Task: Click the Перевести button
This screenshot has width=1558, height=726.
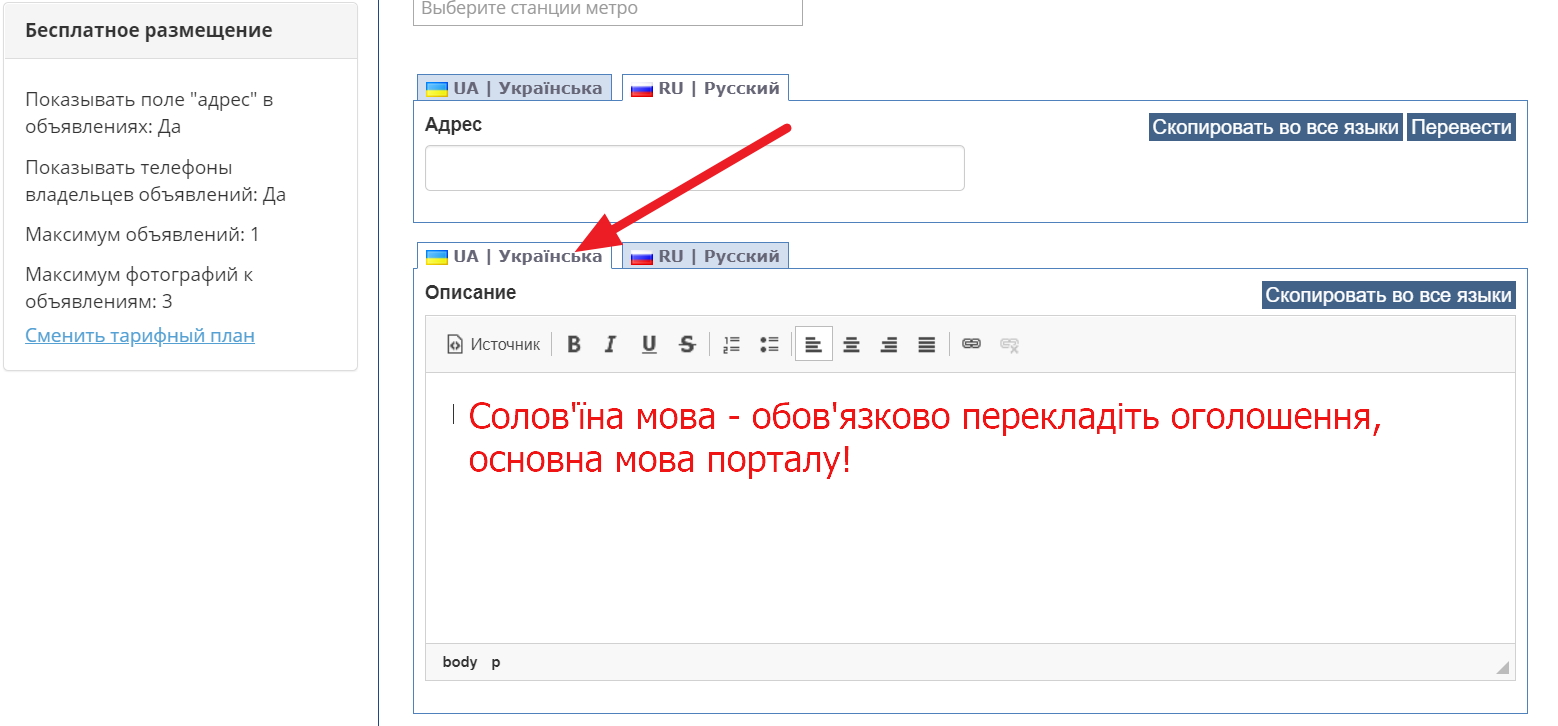Action: click(1461, 127)
